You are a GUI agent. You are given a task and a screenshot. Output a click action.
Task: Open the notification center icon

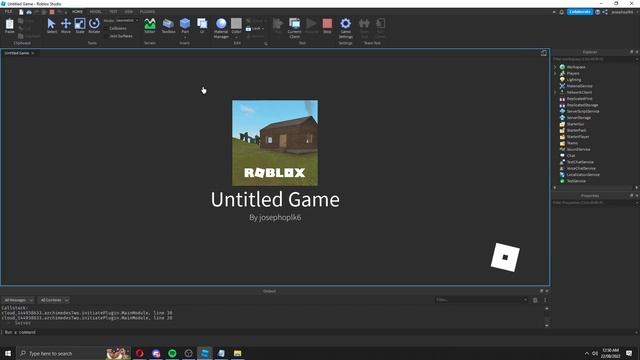click(629, 353)
